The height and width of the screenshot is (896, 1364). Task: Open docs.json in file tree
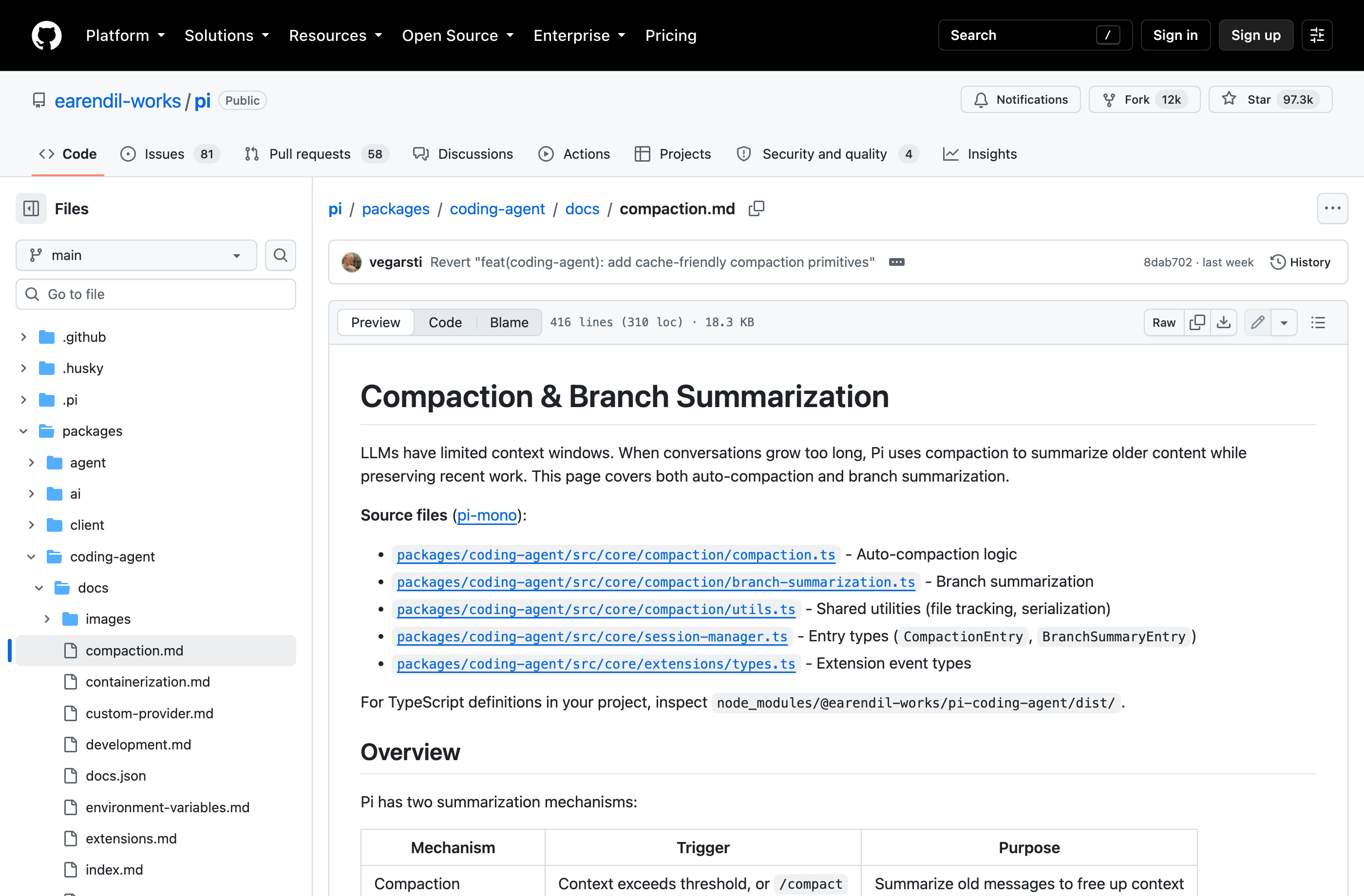point(116,776)
